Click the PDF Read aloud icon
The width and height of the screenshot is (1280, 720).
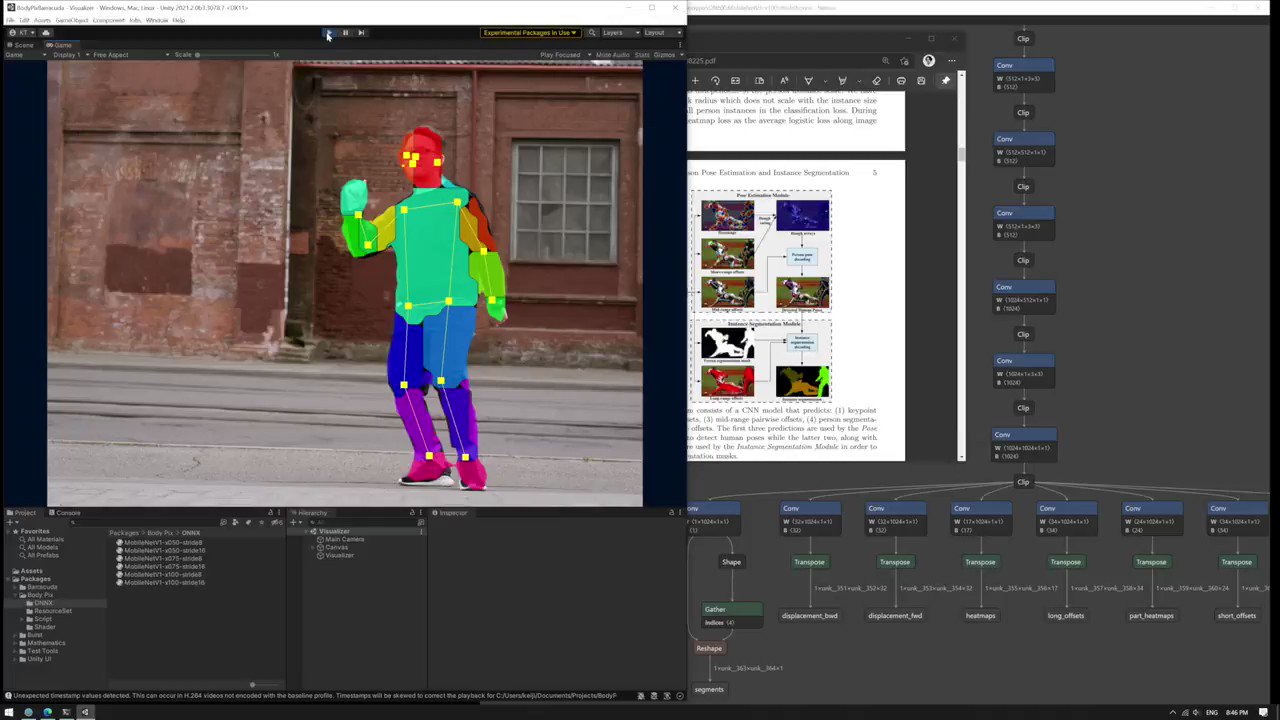point(784,81)
